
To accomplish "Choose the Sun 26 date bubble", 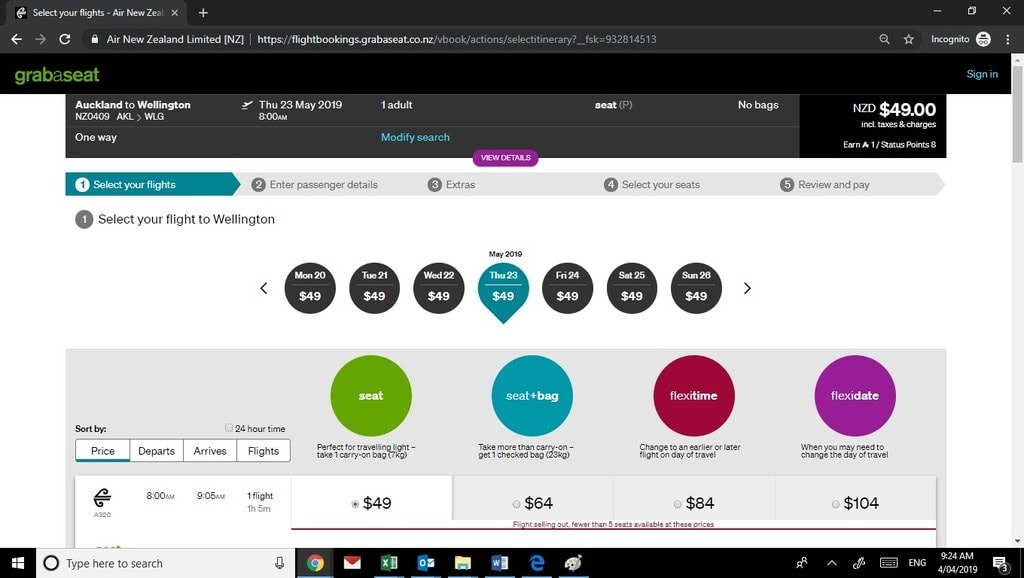I will tap(696, 288).
